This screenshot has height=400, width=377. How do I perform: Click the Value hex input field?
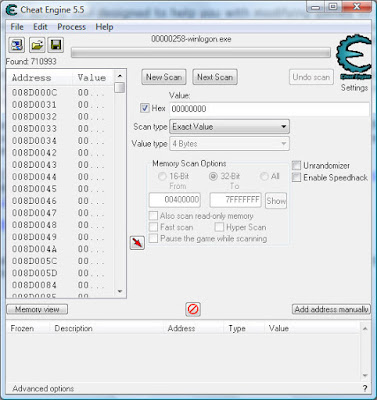point(270,109)
